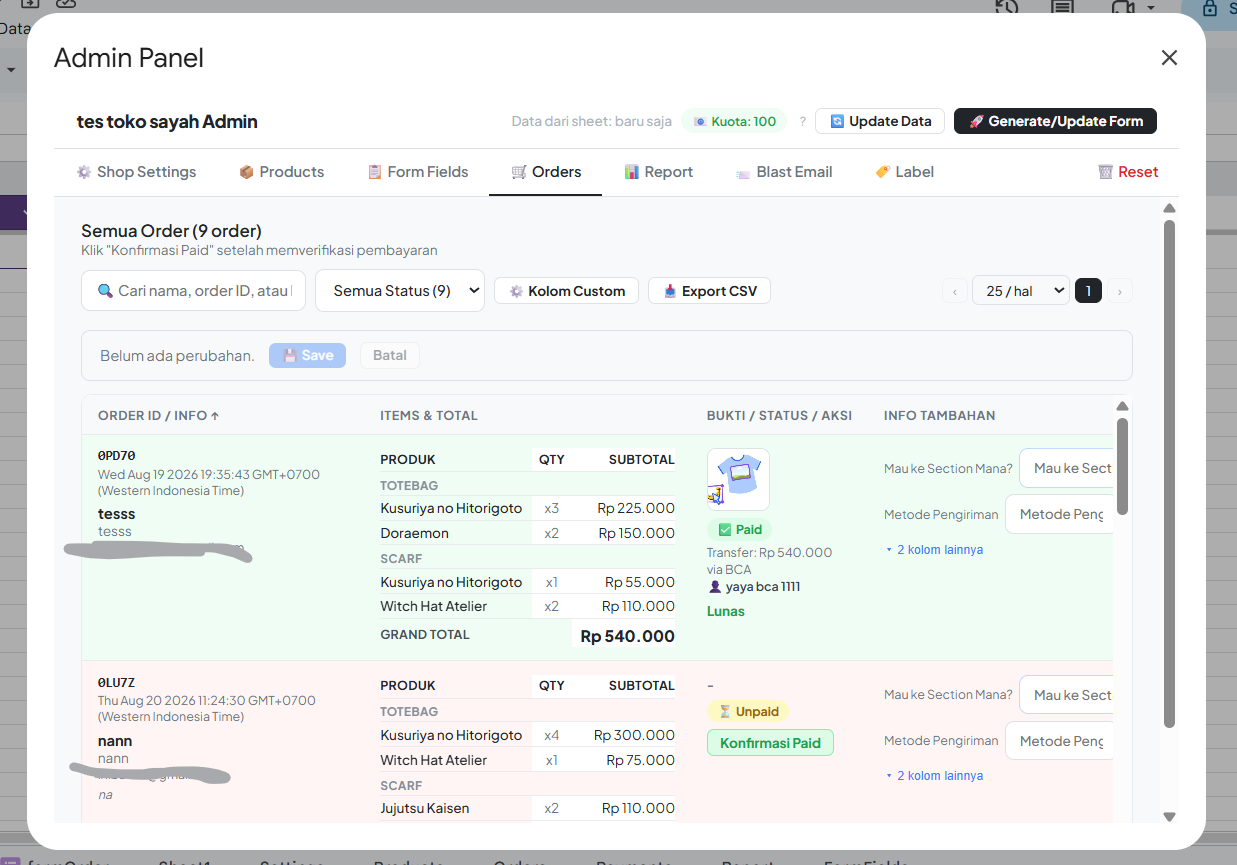Open Mau ke Section Mana field for order 0PD70

click(1066, 468)
